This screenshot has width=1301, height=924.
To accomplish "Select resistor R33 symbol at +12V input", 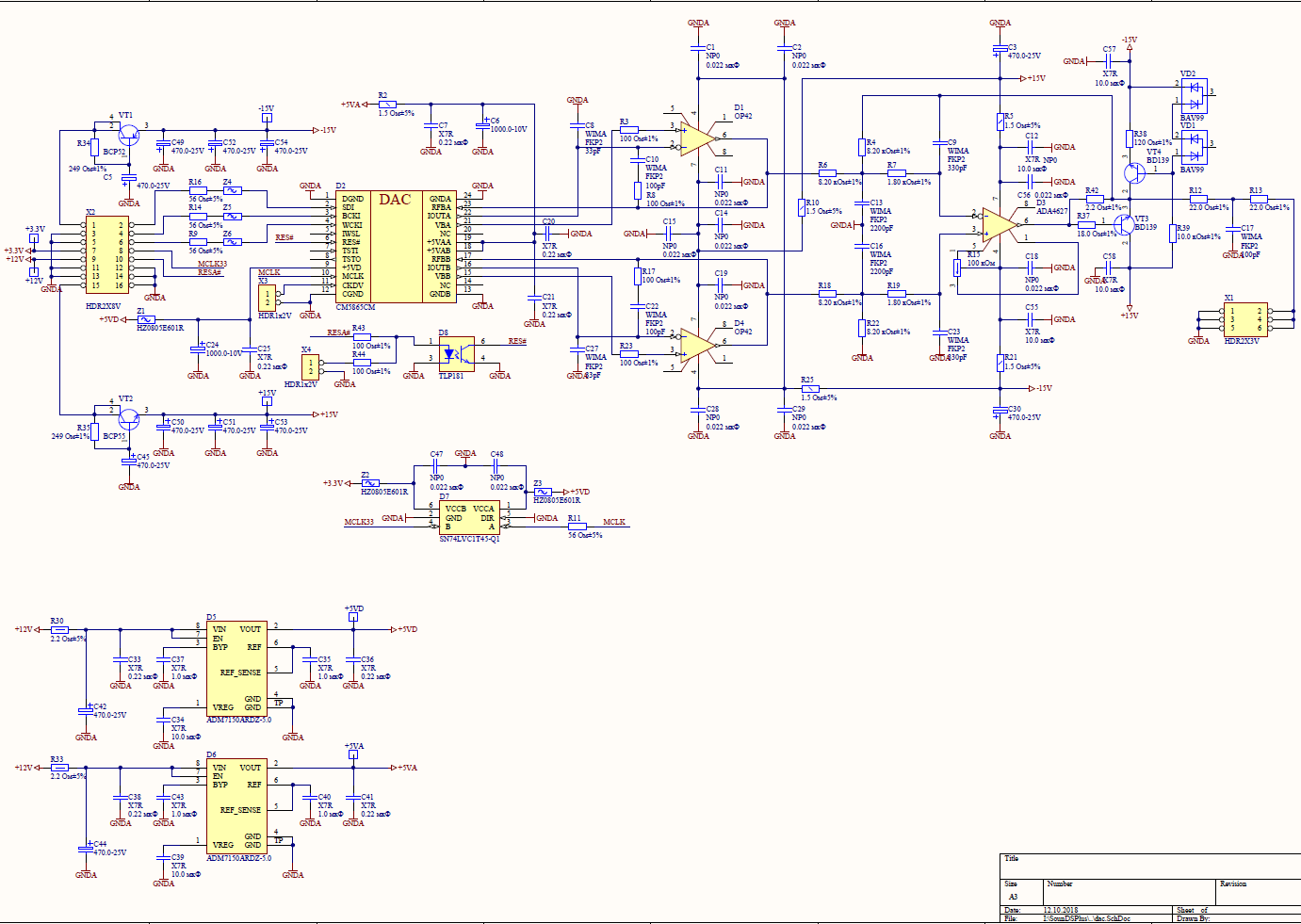I will point(59,768).
